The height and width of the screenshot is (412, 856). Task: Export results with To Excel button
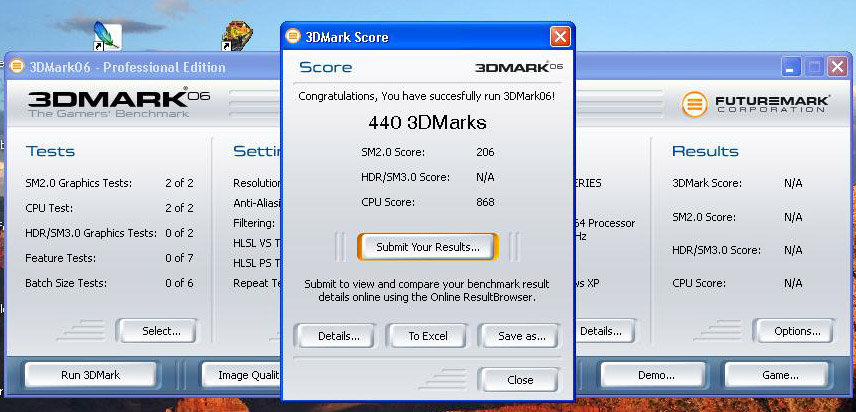pyautogui.click(x=428, y=336)
